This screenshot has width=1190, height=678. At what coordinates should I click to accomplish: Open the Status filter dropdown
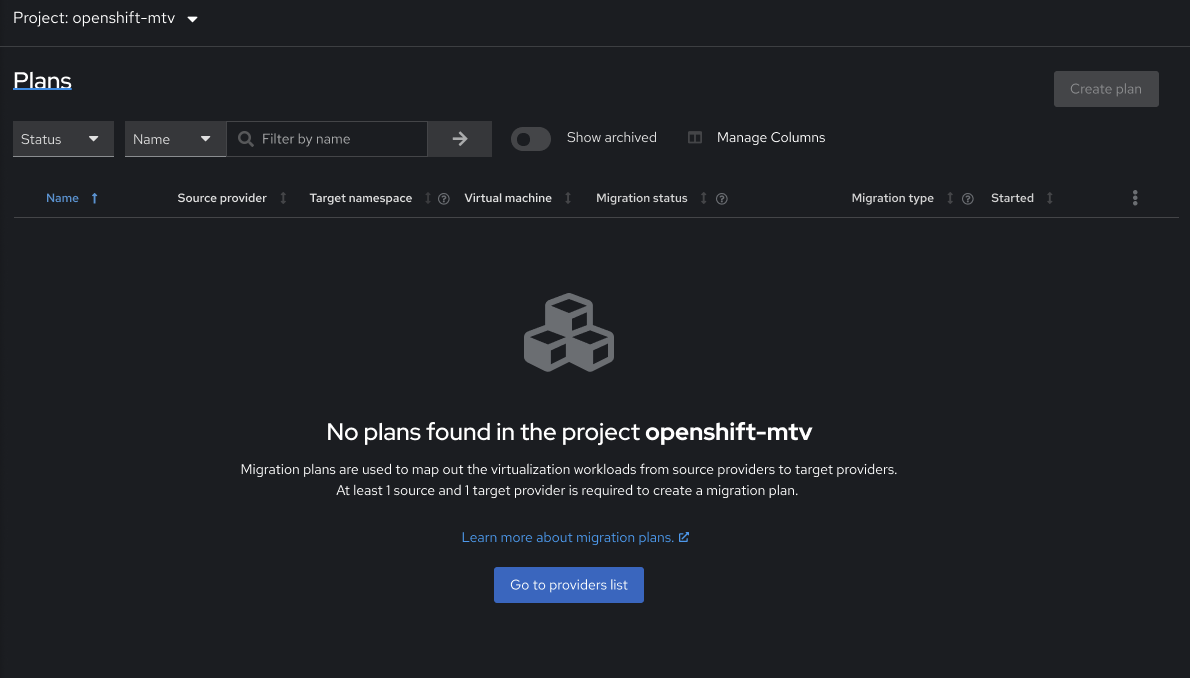(x=63, y=139)
